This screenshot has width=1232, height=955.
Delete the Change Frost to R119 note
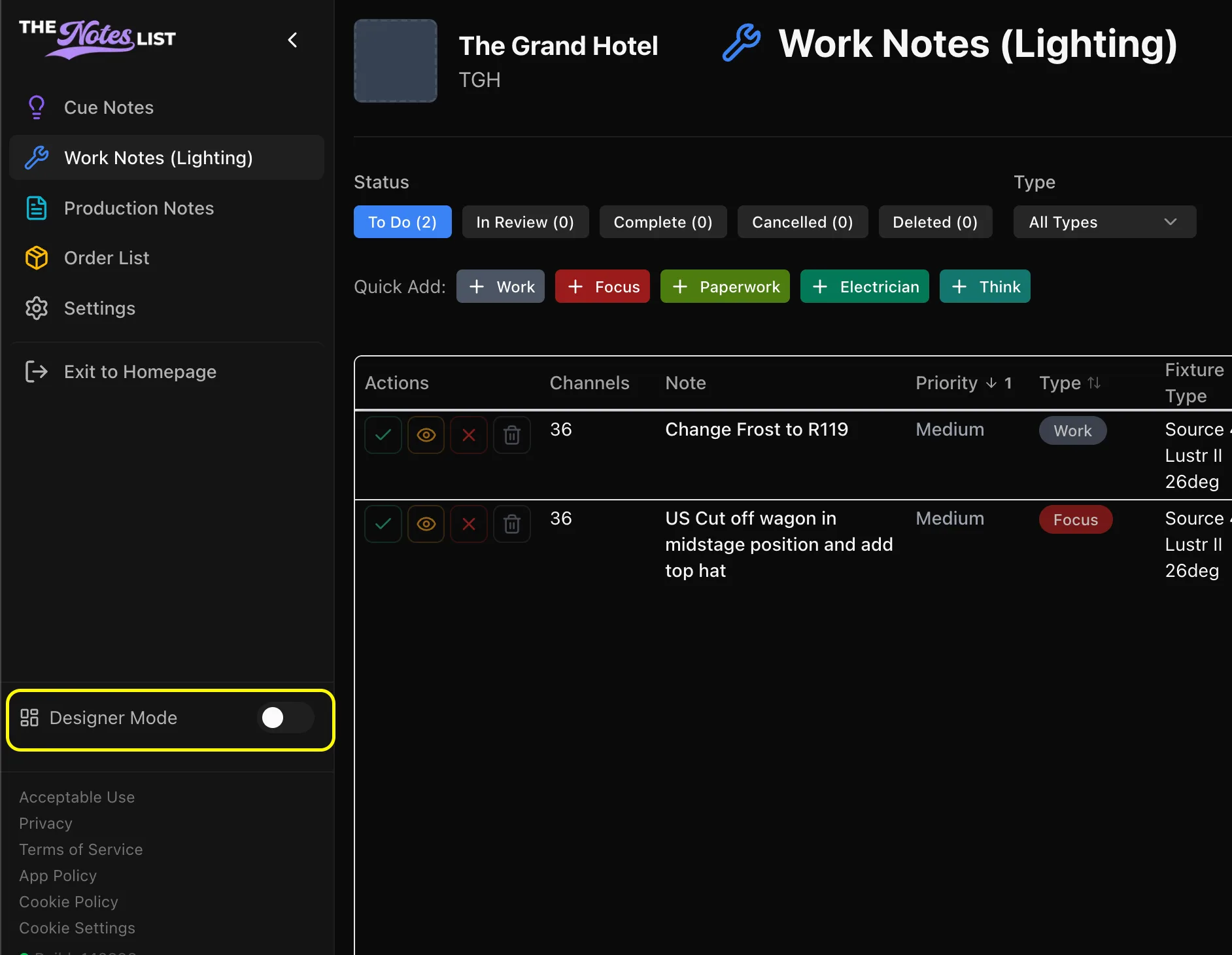tap(512, 435)
